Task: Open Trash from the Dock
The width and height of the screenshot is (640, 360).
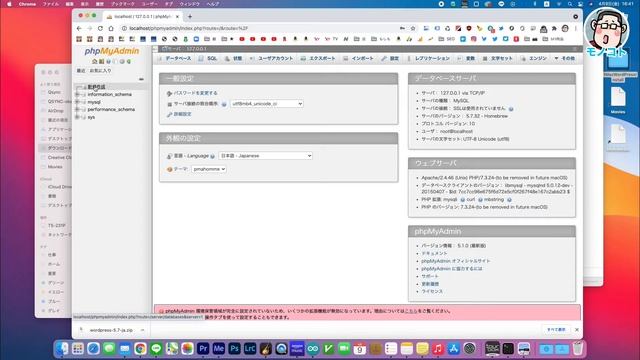Action: (578, 349)
